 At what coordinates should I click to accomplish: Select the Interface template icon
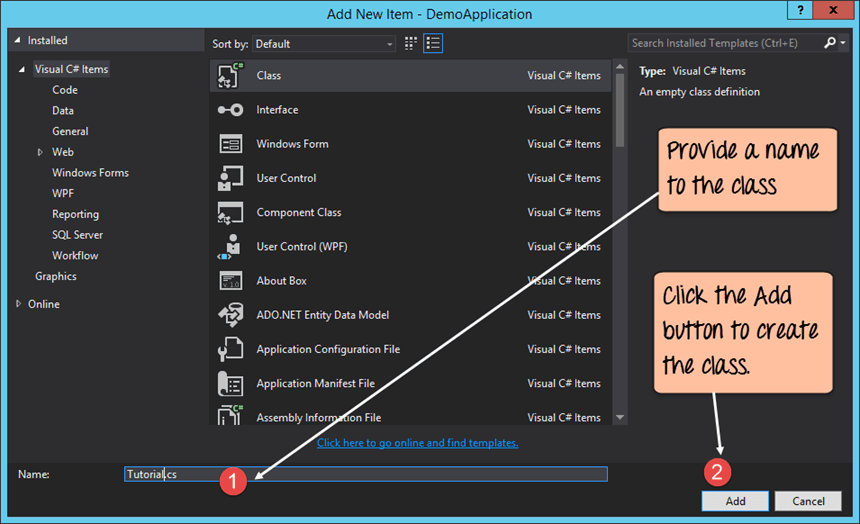point(231,110)
